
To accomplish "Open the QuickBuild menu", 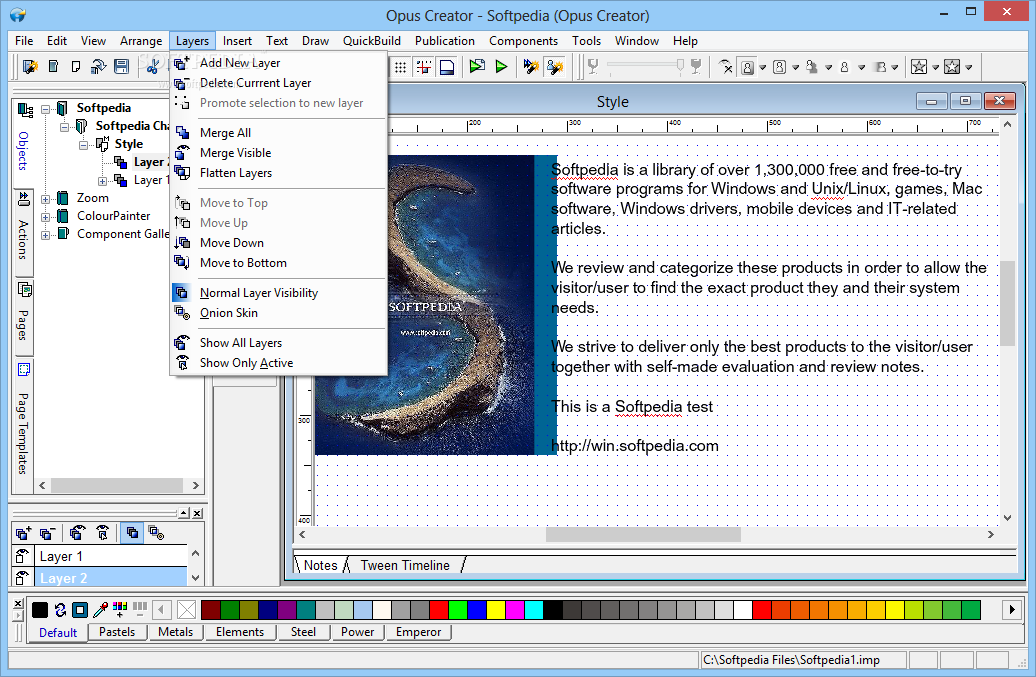I will click(371, 41).
